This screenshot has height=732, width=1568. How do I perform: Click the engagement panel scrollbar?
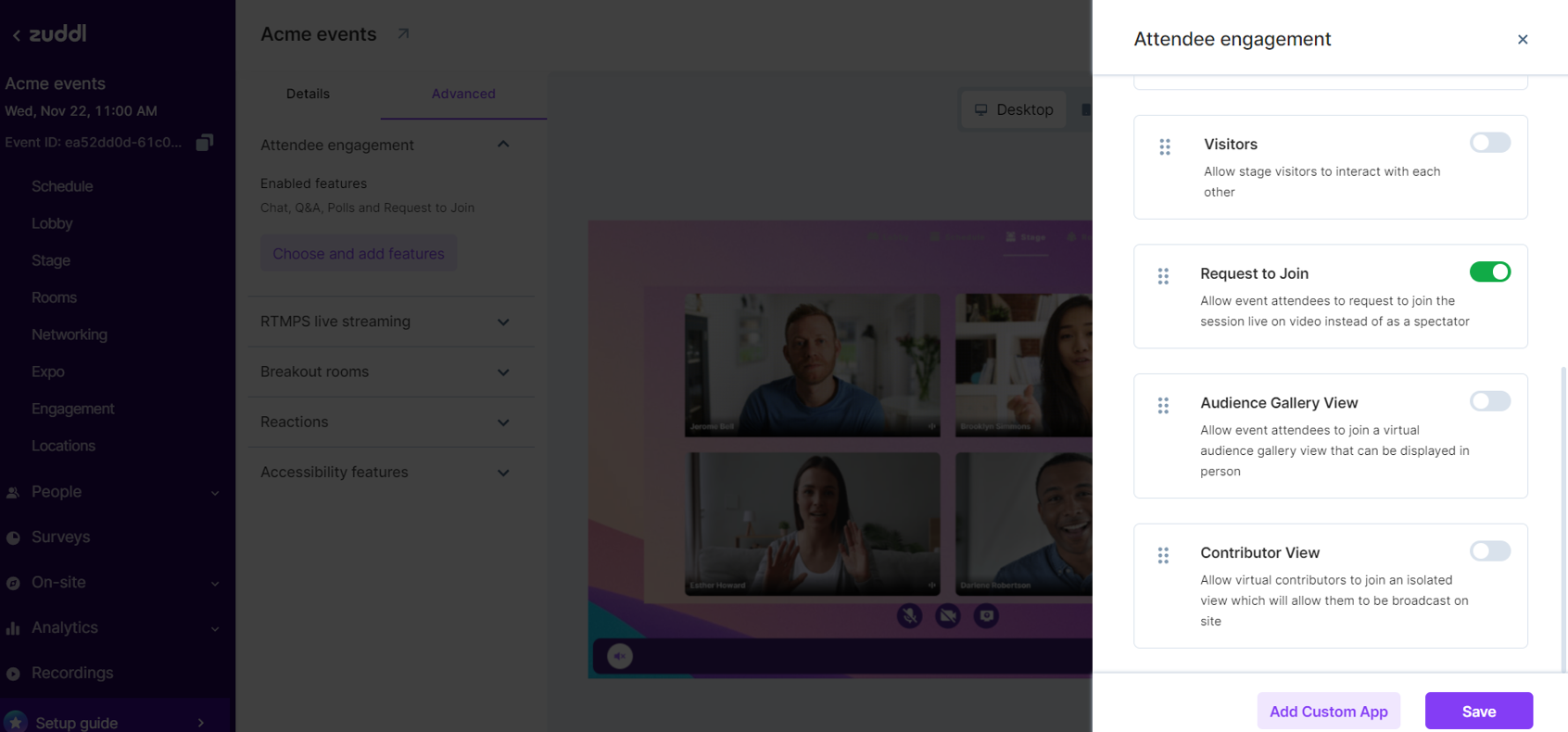point(1564,519)
